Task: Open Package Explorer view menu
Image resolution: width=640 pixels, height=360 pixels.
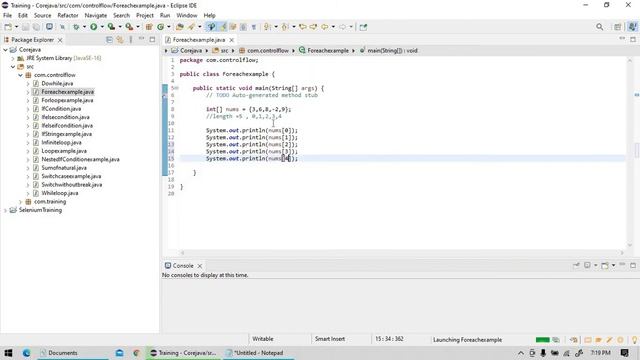Action: click(x=131, y=40)
